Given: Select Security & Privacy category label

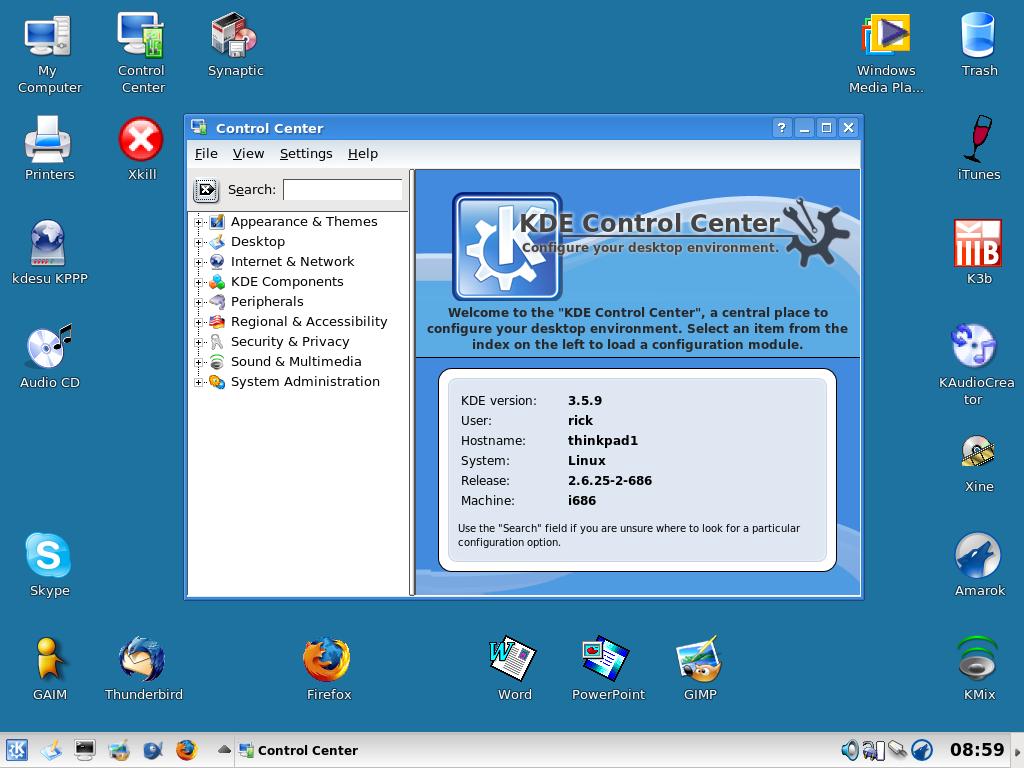Looking at the screenshot, I should coord(290,342).
